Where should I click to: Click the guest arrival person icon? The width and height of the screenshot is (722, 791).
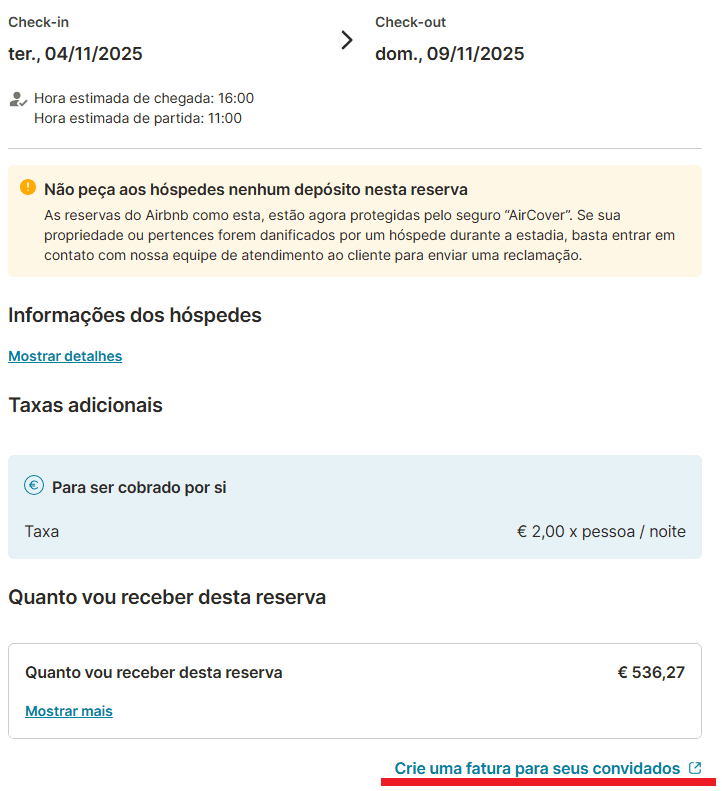pyautogui.click(x=17, y=99)
